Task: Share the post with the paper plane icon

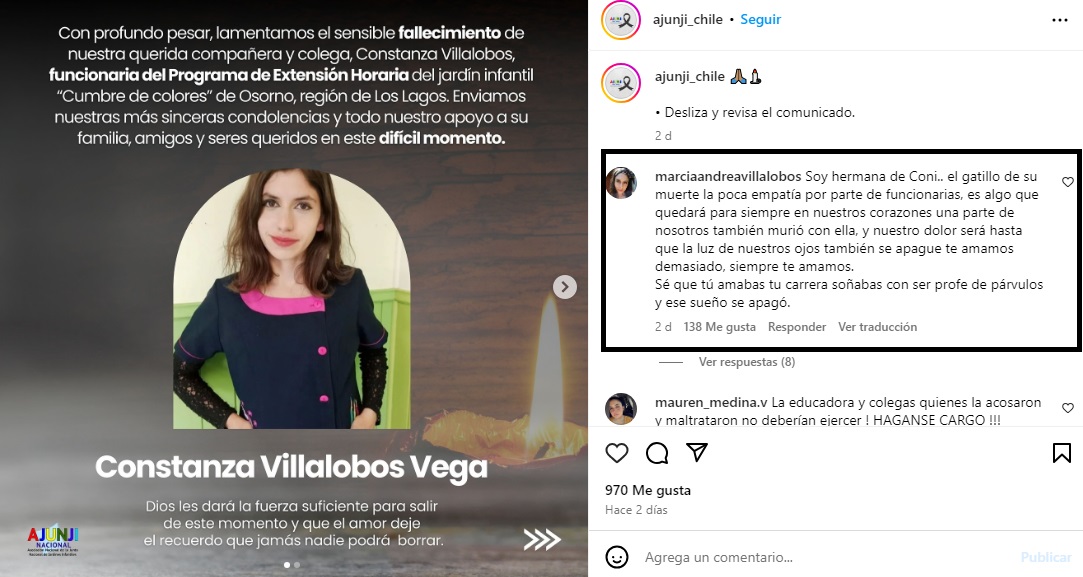Action: click(697, 453)
